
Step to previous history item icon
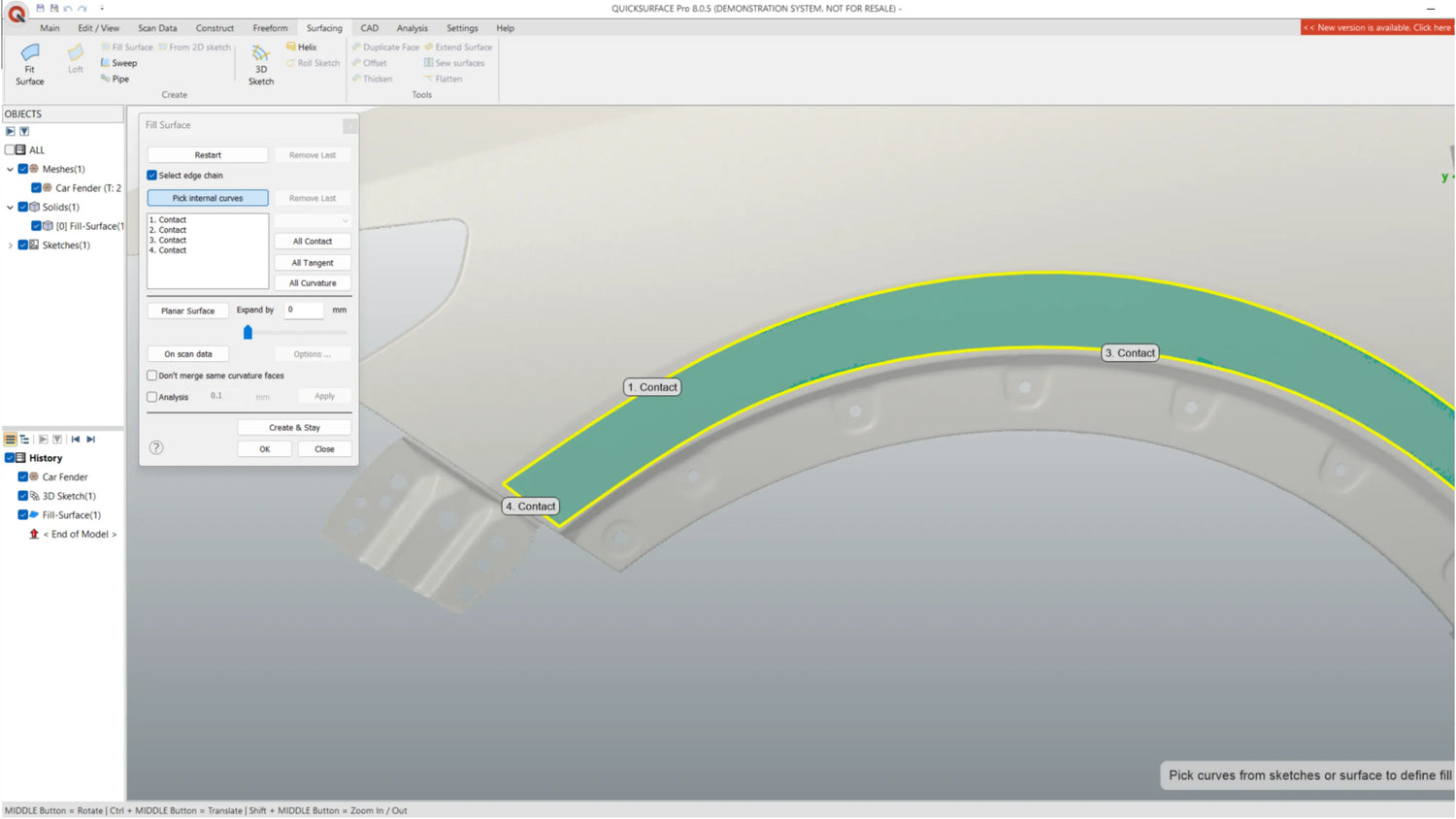[x=76, y=440]
